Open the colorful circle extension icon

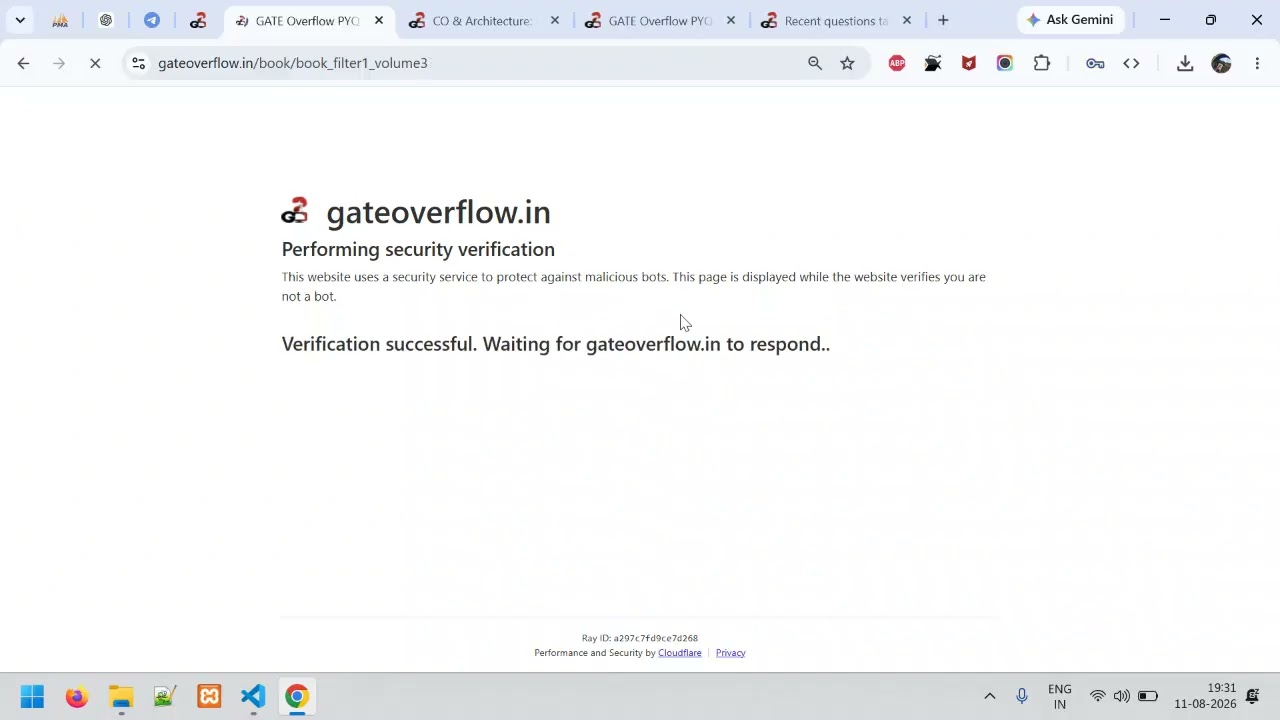point(1005,63)
